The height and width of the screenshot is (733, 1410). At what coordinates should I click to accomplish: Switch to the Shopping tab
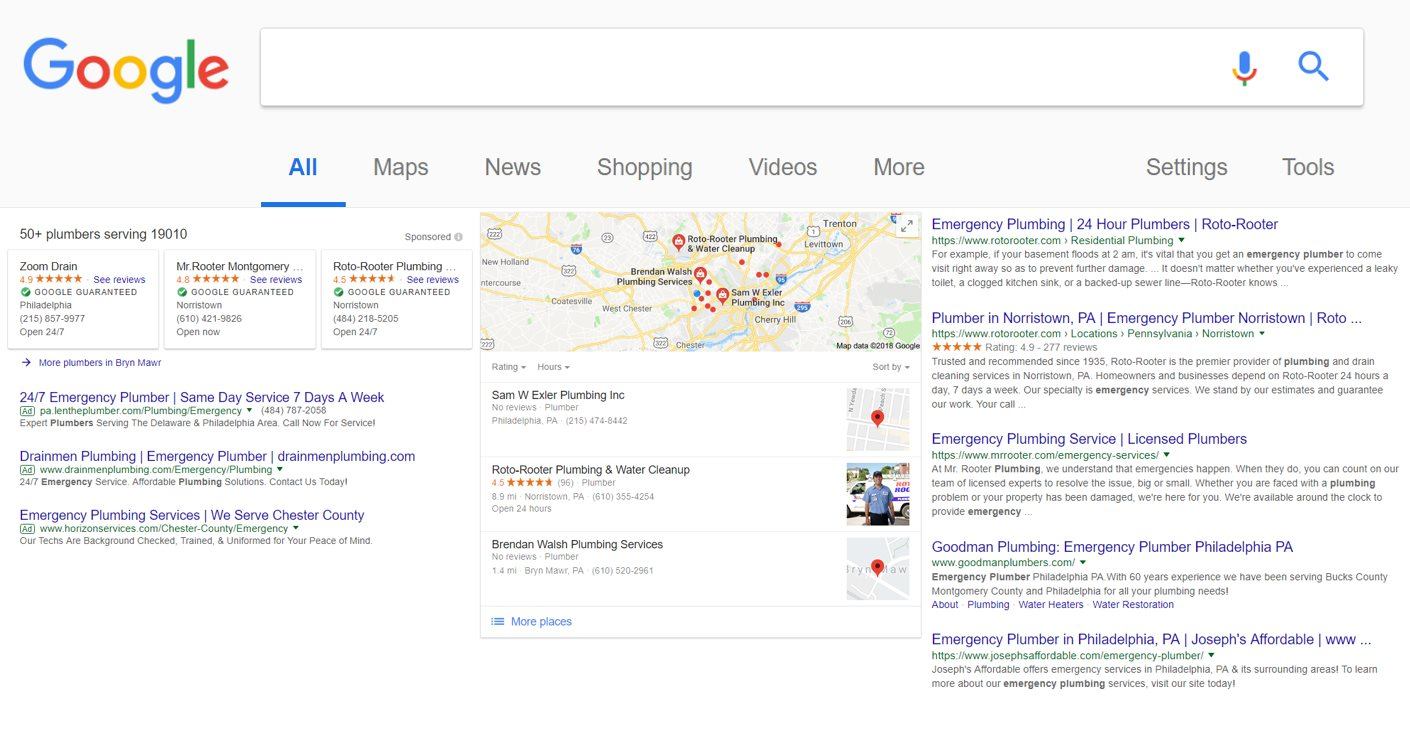tap(645, 168)
